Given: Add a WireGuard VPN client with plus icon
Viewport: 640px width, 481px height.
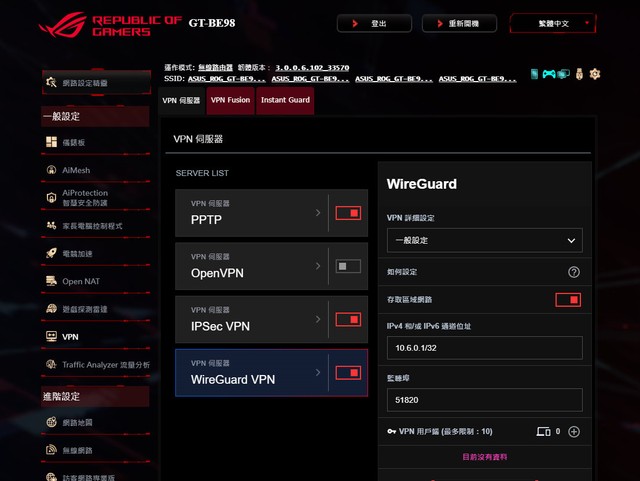Looking at the screenshot, I should point(574,432).
